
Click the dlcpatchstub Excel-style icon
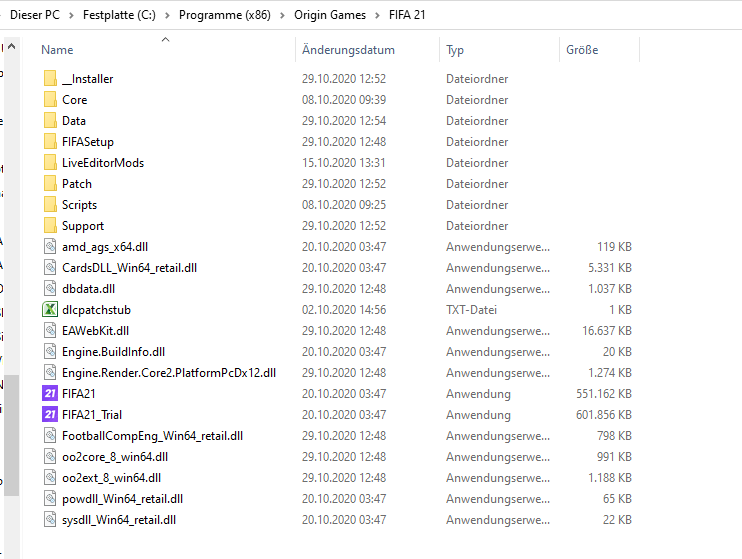[x=50, y=310]
